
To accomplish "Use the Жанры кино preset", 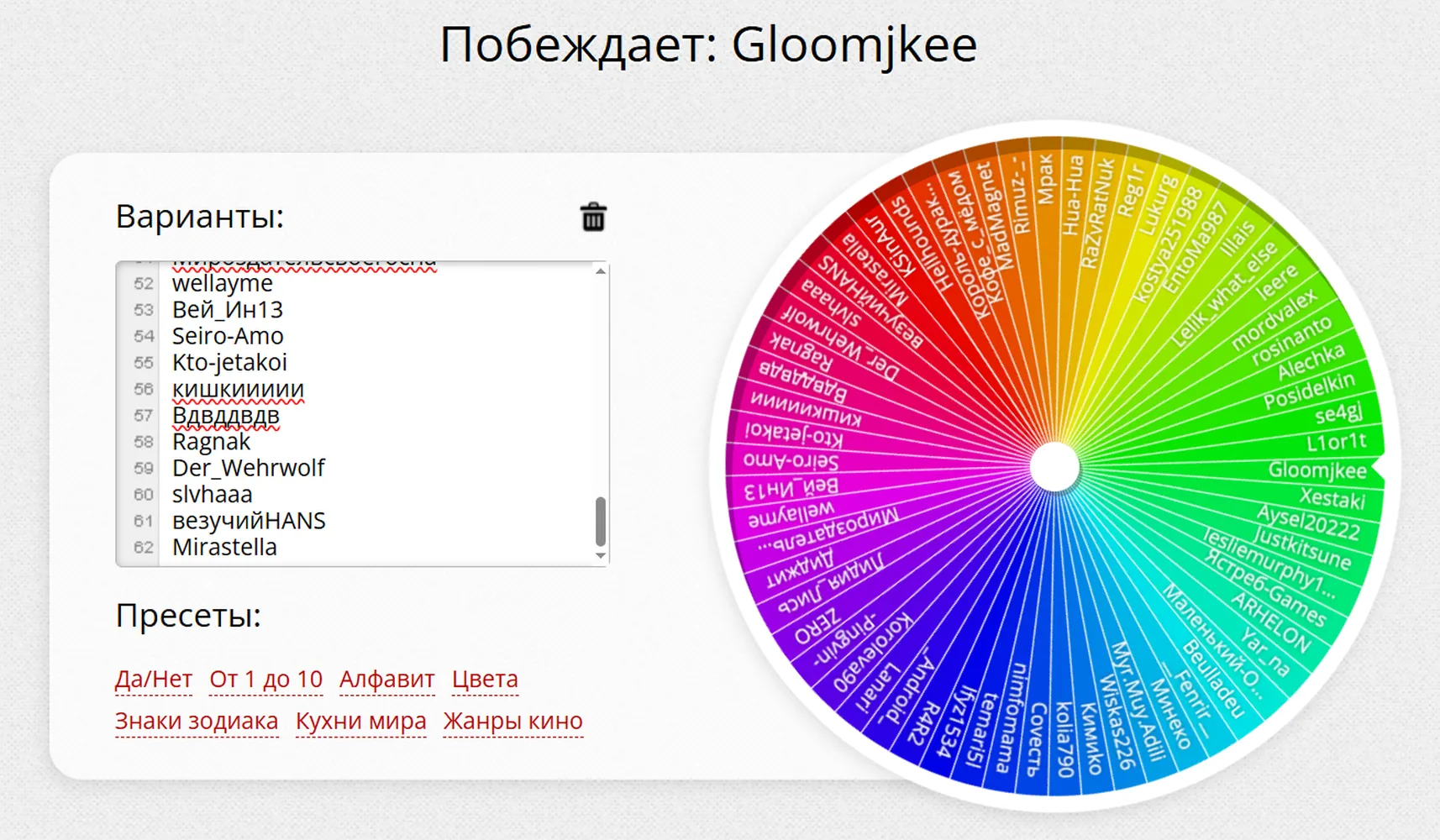I will coord(512,721).
